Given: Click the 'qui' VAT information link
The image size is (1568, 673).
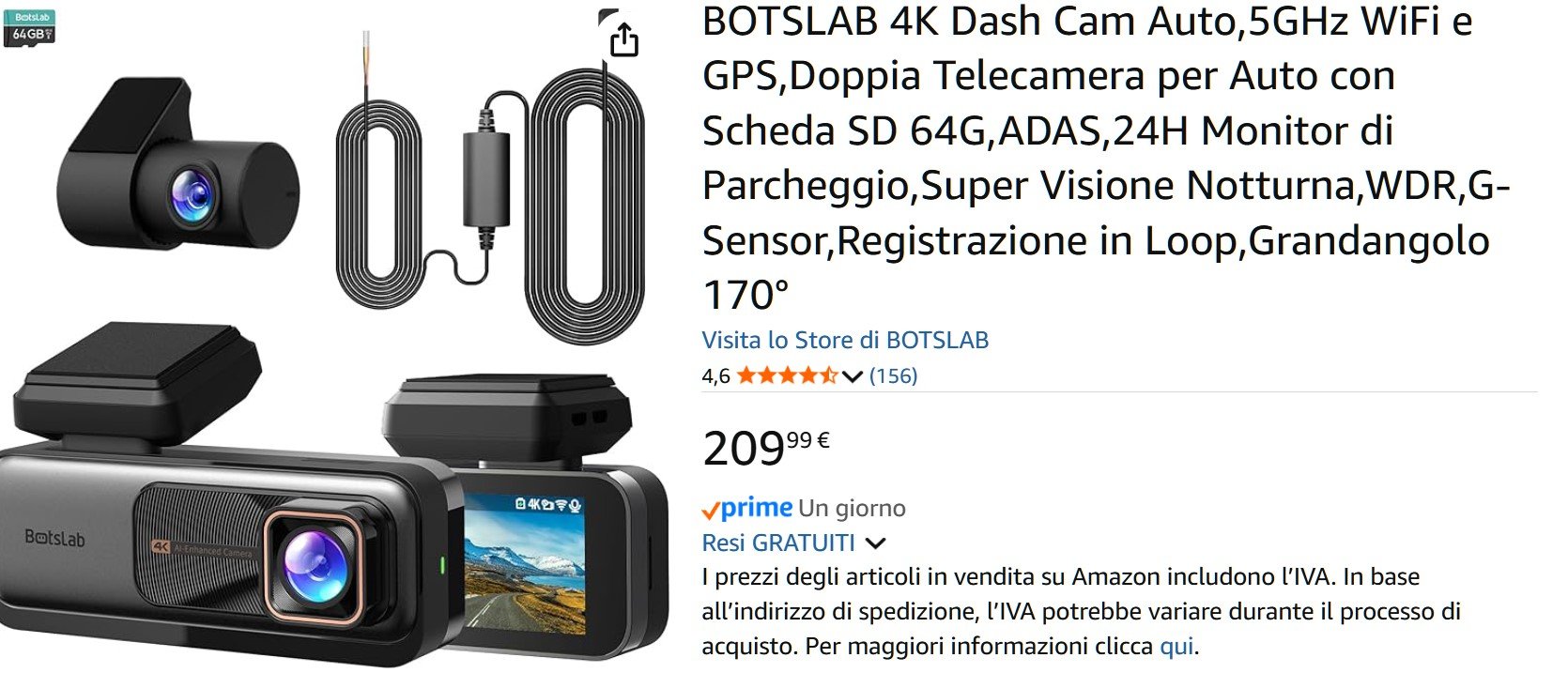Looking at the screenshot, I should click(x=1176, y=647).
